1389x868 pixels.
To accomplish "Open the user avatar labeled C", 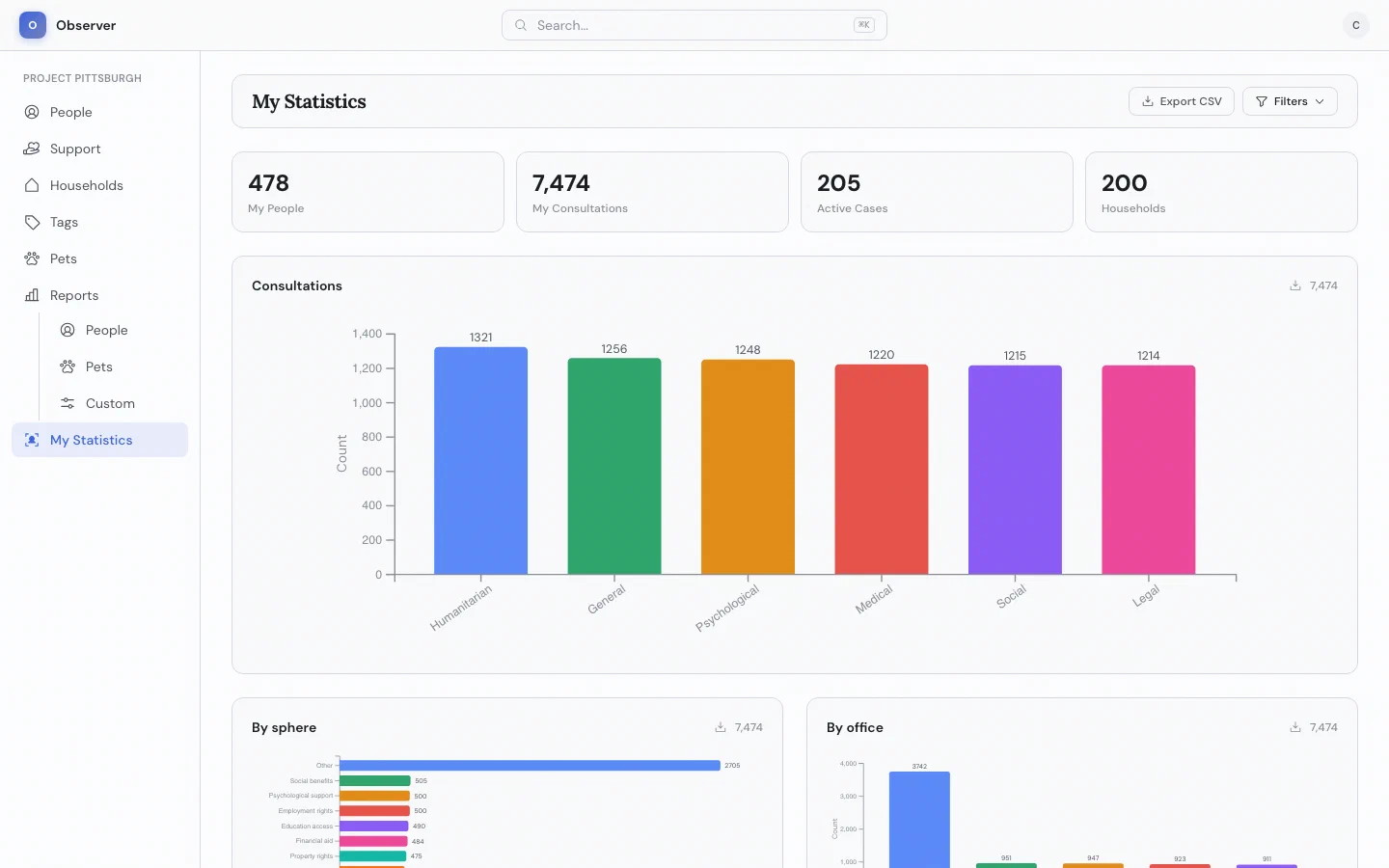I will coord(1356,25).
